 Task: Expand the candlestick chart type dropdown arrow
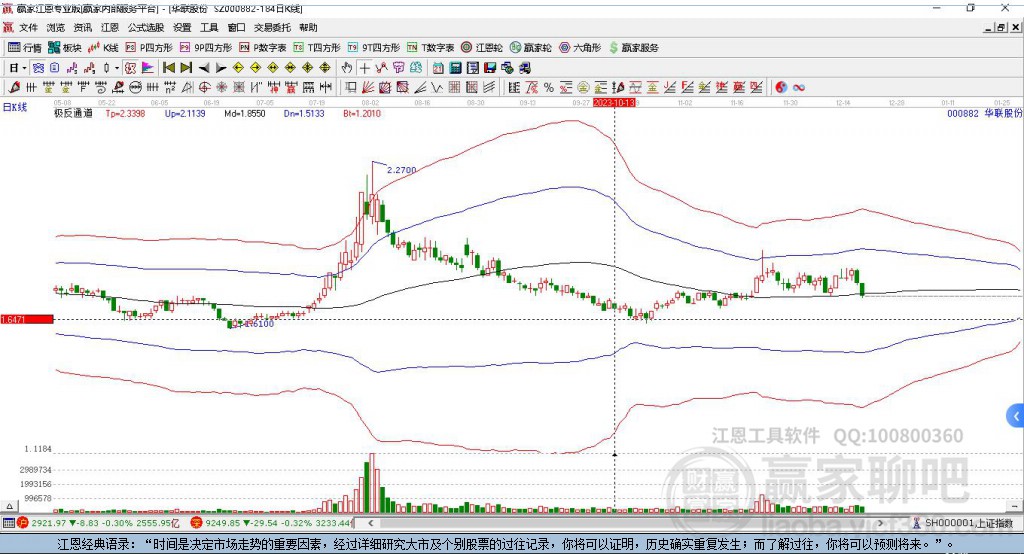pos(117,68)
